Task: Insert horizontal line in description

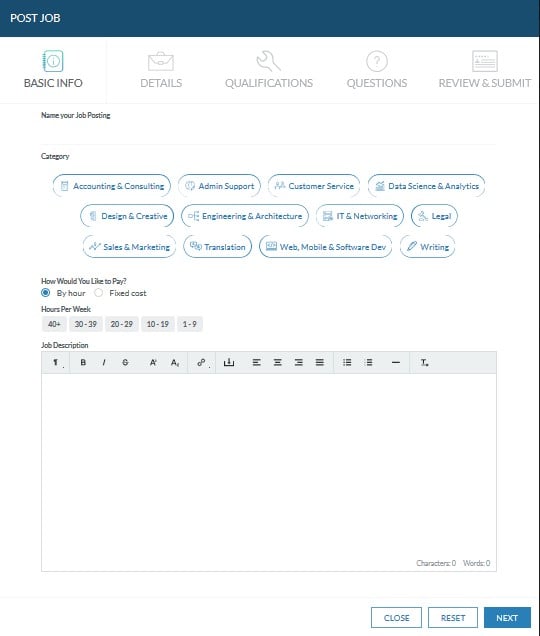Action: tap(396, 363)
